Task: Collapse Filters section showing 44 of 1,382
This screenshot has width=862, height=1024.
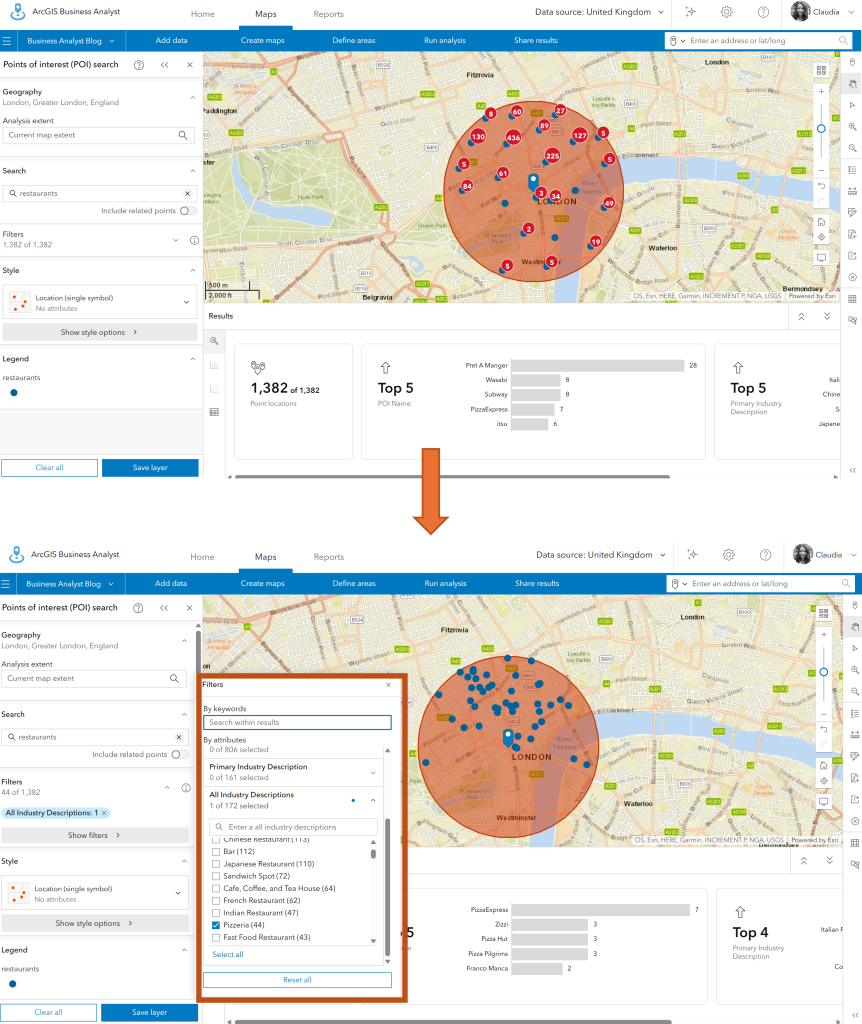Action: coord(167,788)
